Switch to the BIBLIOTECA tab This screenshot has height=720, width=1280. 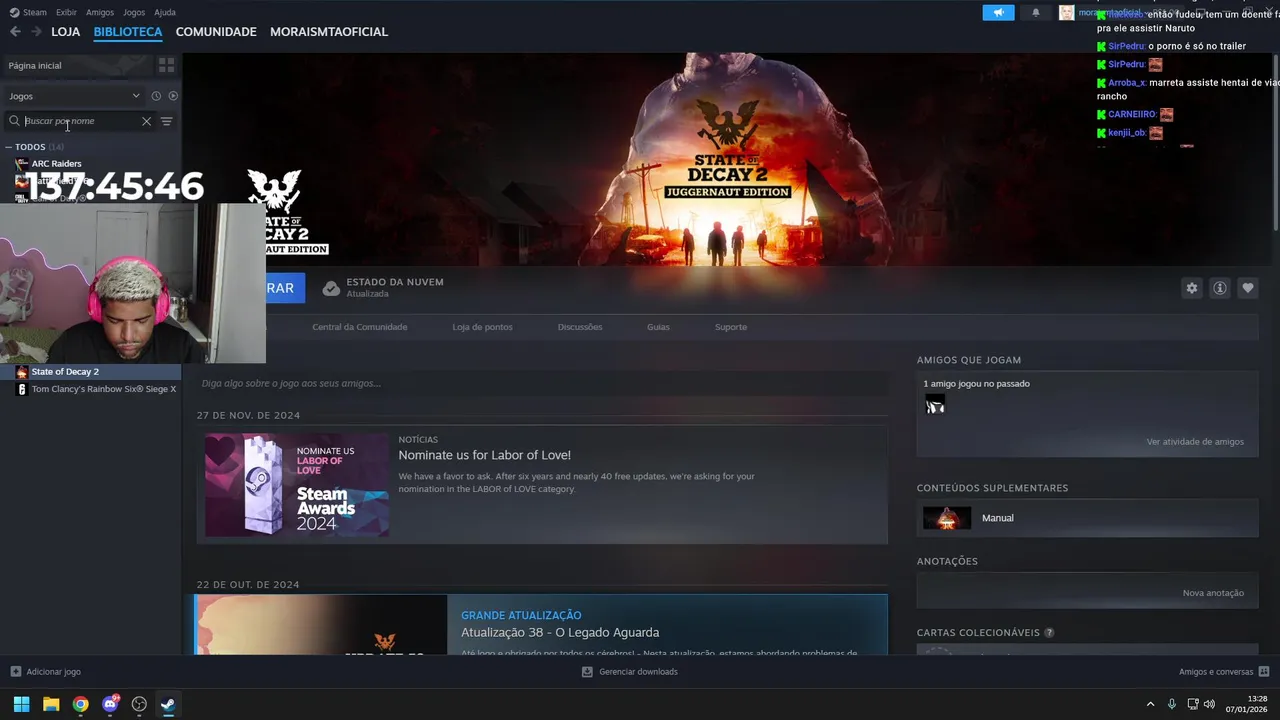click(x=128, y=32)
